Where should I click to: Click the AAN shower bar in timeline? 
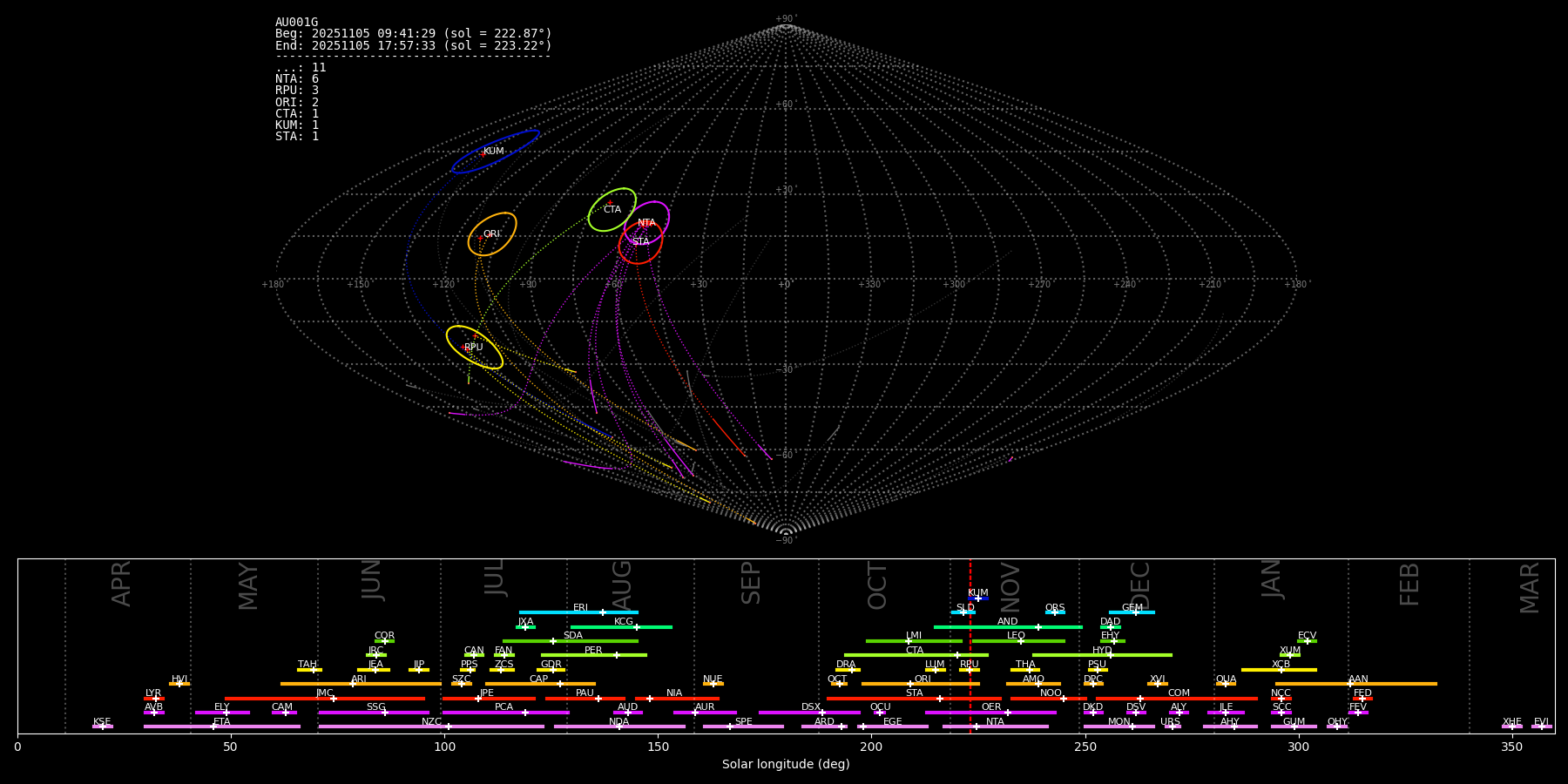pyautogui.click(x=1356, y=684)
